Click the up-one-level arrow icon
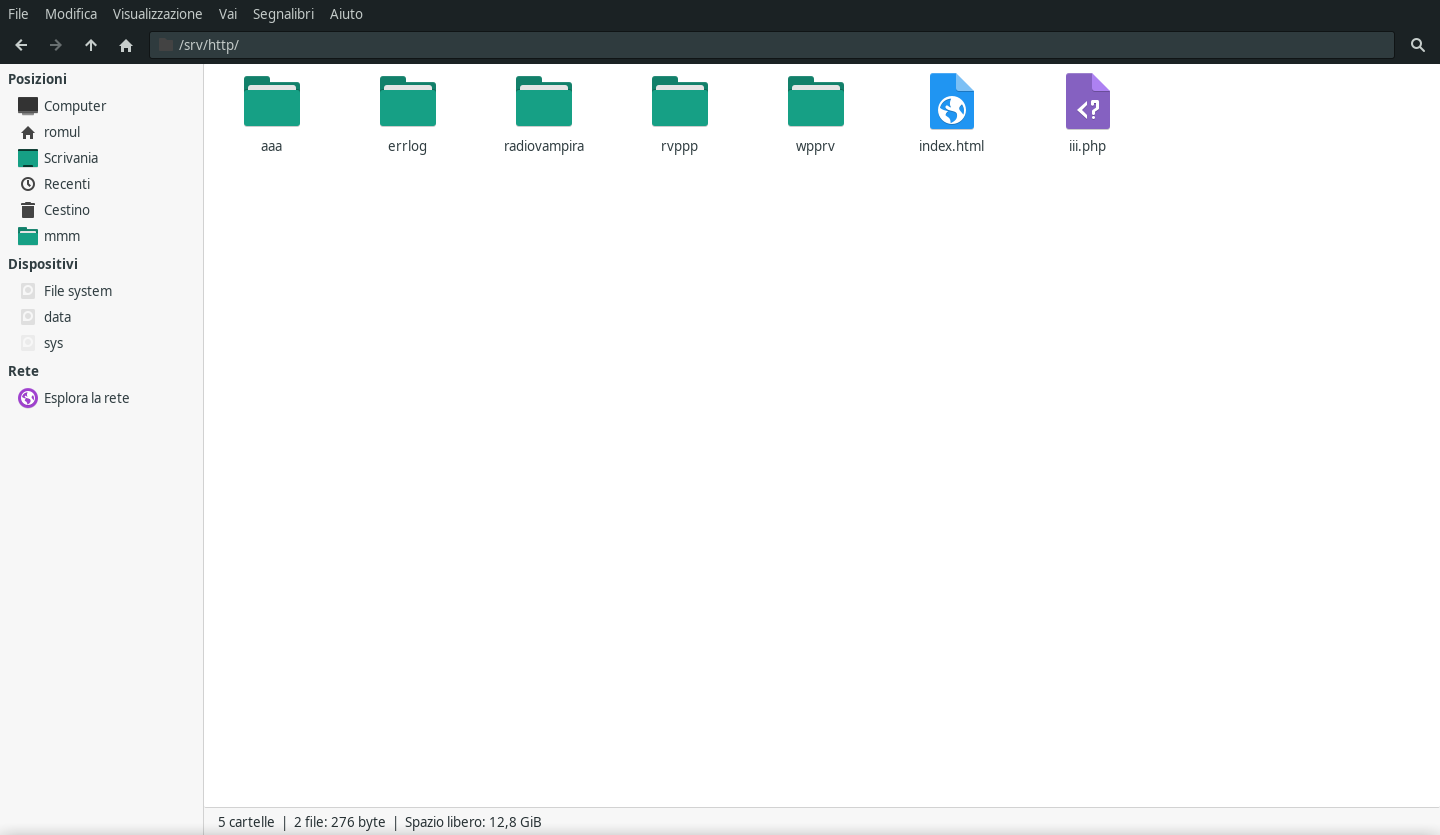Image resolution: width=1440 pixels, height=835 pixels. [91, 45]
